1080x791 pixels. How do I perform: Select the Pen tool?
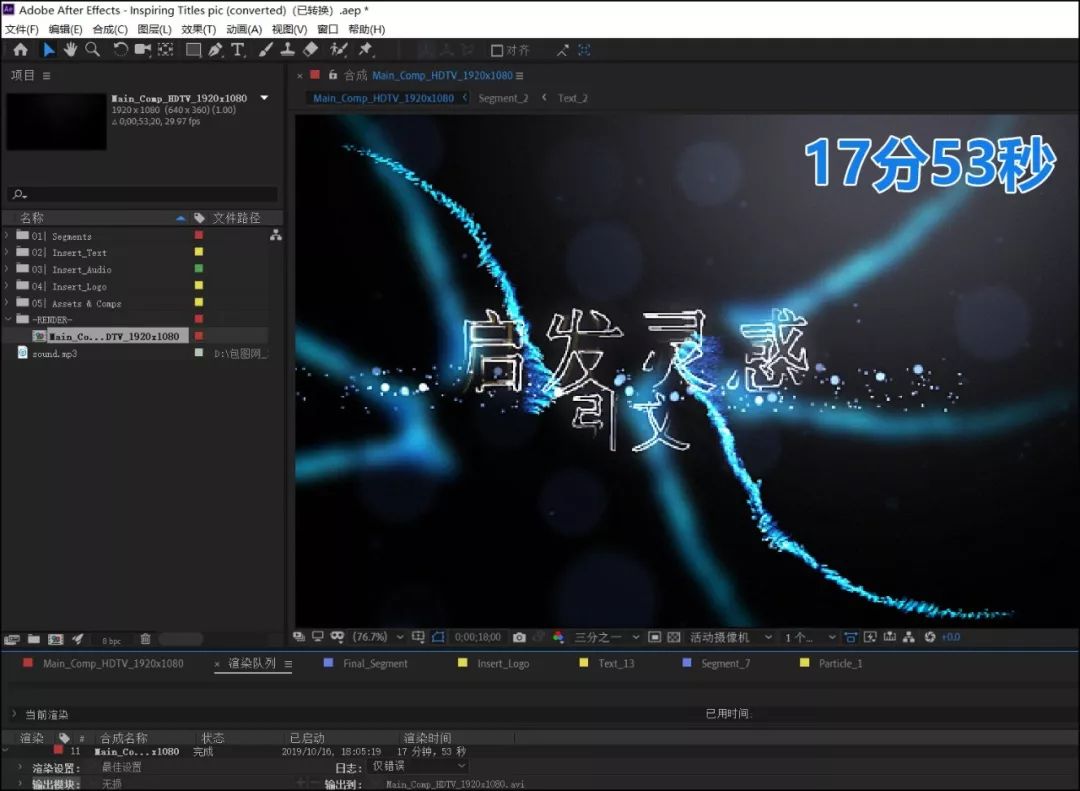pos(218,50)
